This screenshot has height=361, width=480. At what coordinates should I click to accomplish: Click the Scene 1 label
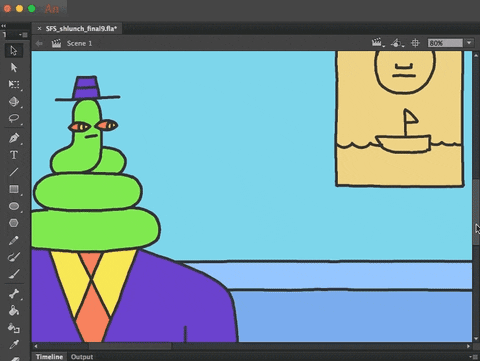click(79, 43)
